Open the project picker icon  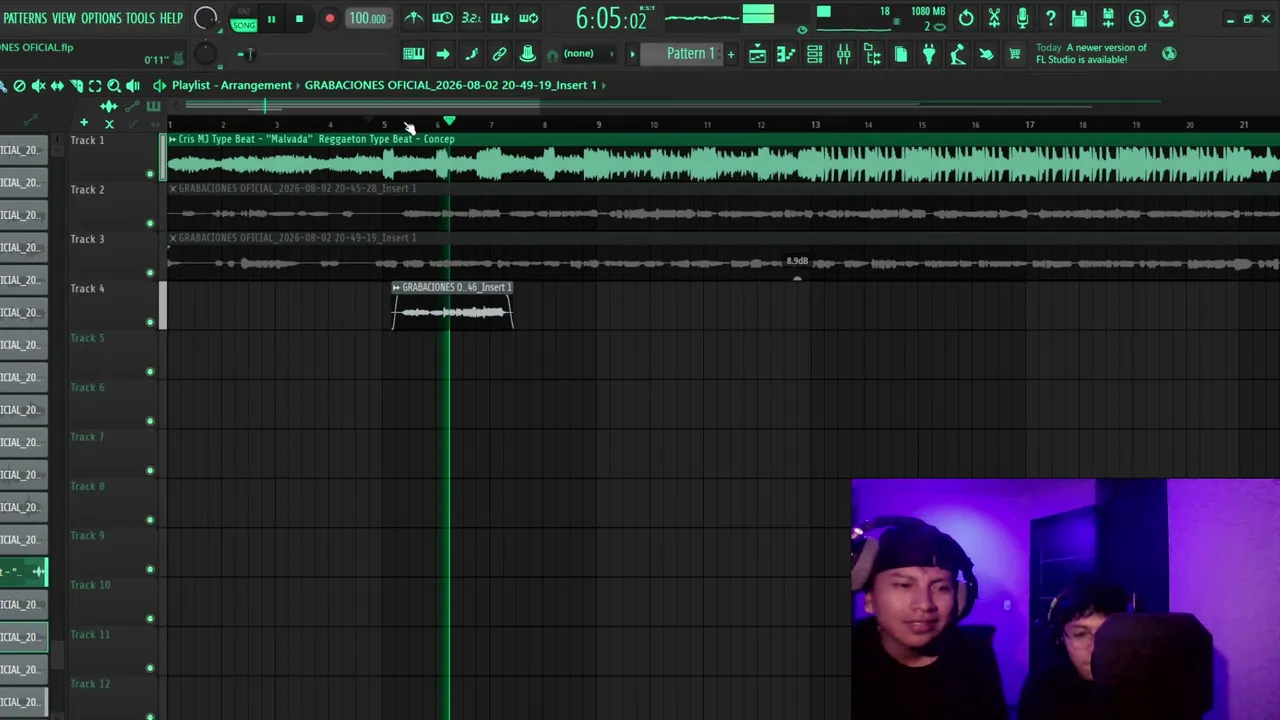click(x=901, y=54)
